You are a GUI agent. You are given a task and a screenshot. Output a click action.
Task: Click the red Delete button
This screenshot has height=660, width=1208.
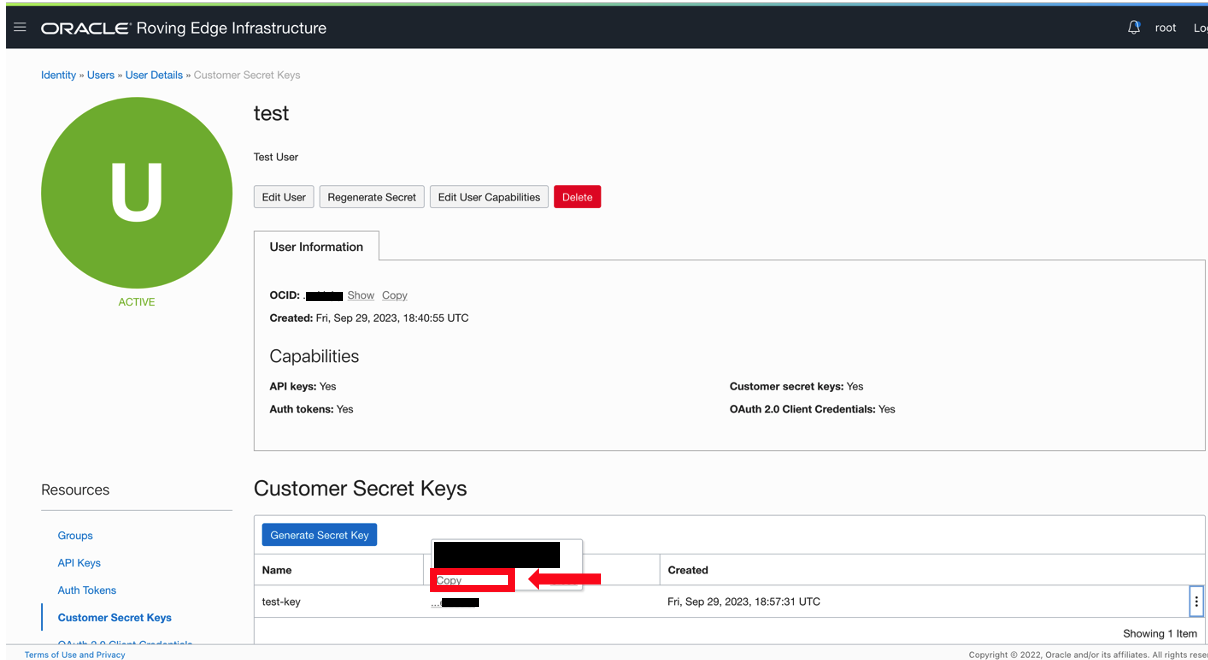tap(577, 197)
